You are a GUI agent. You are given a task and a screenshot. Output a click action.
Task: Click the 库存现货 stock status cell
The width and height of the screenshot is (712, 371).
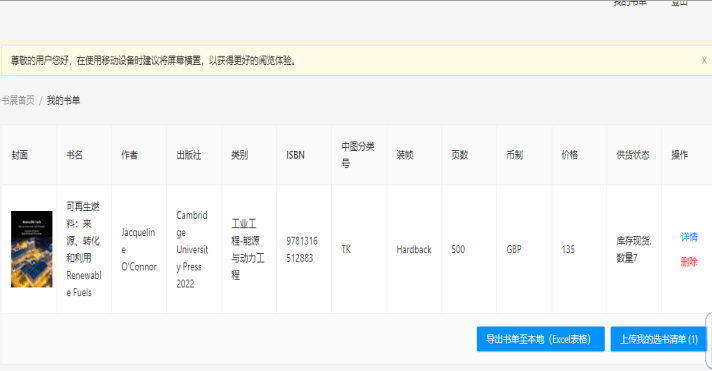(634, 249)
